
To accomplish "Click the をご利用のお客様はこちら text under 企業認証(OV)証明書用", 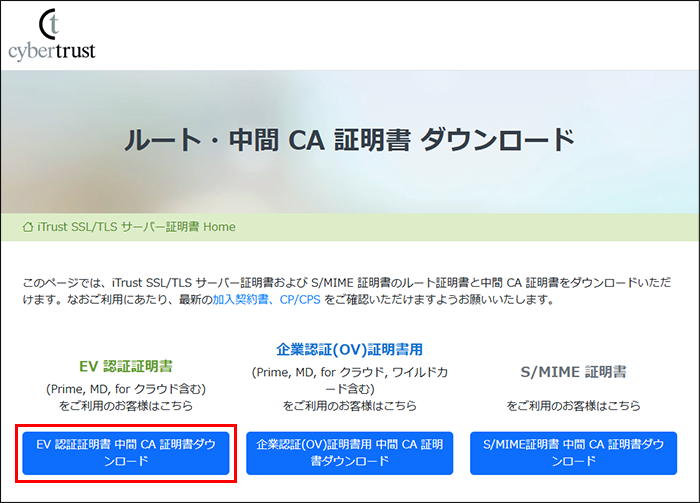I will pos(350,406).
